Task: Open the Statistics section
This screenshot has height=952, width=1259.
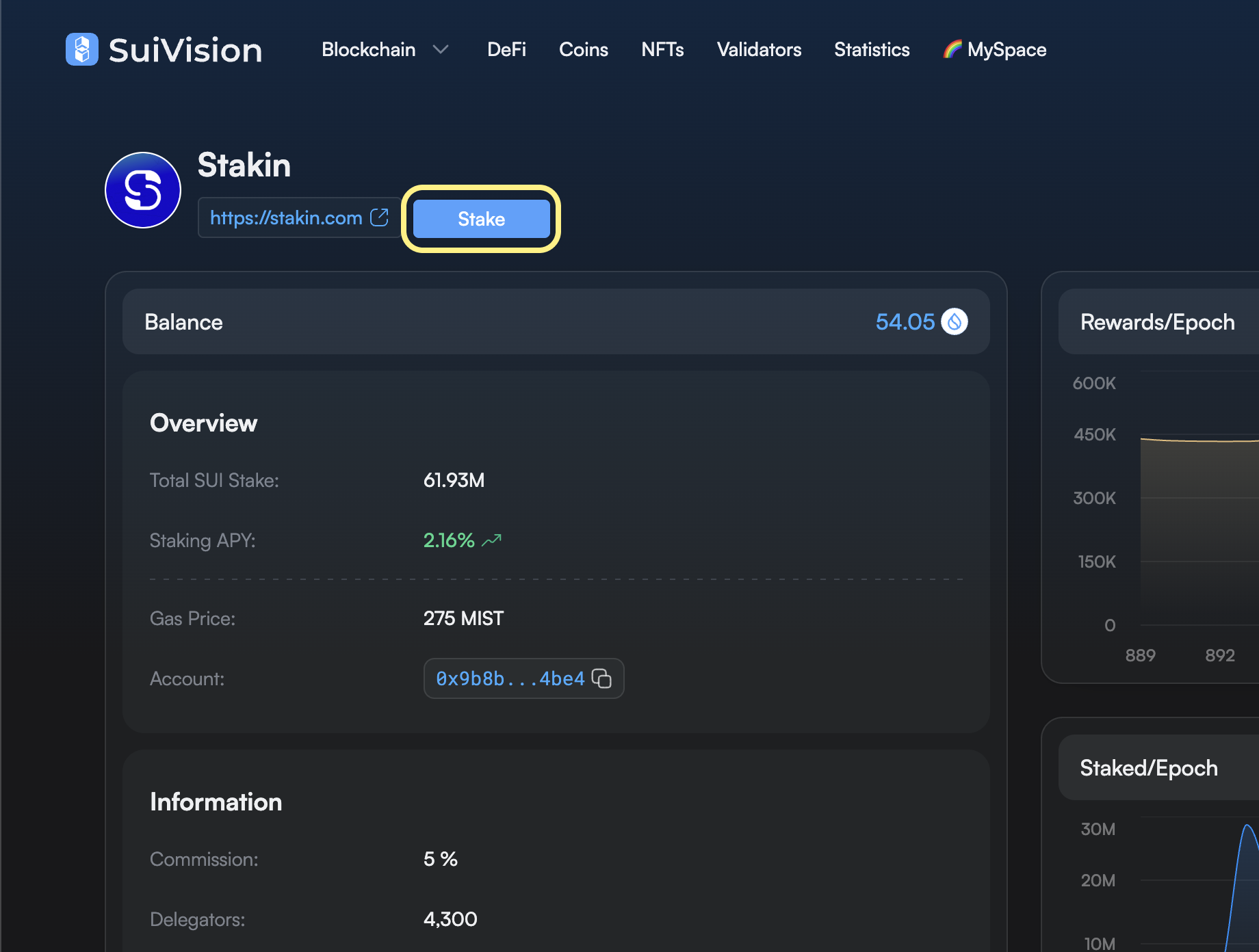Action: 872,49
